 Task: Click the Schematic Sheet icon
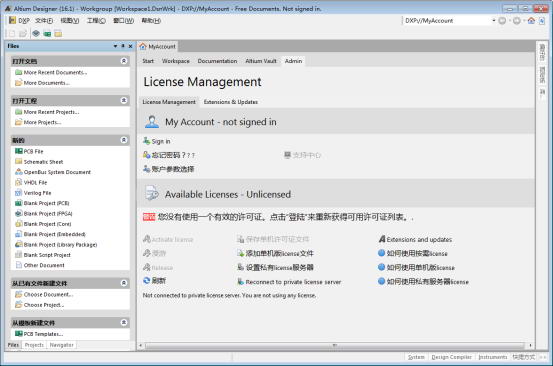[19, 161]
